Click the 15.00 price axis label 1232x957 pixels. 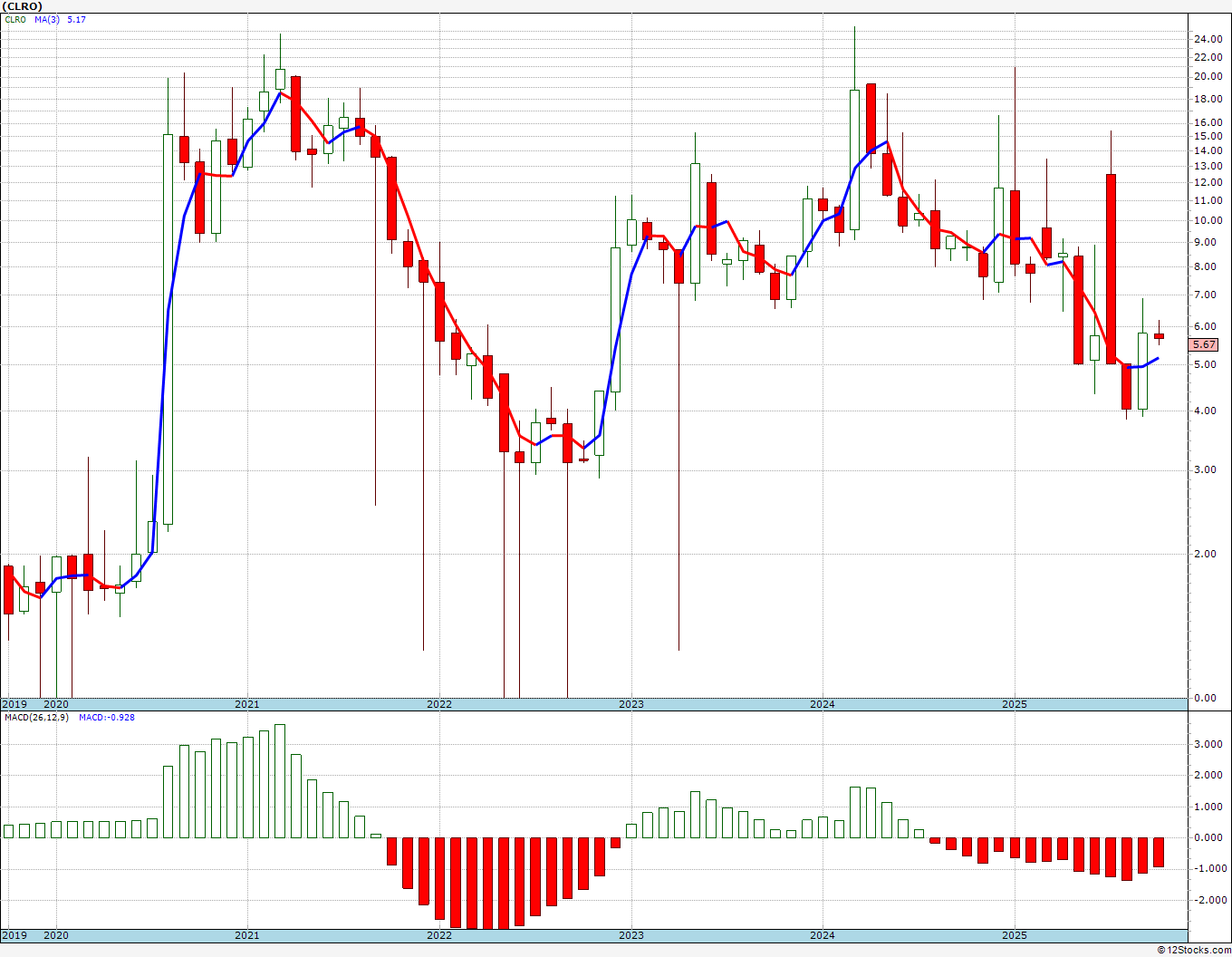(1208, 137)
